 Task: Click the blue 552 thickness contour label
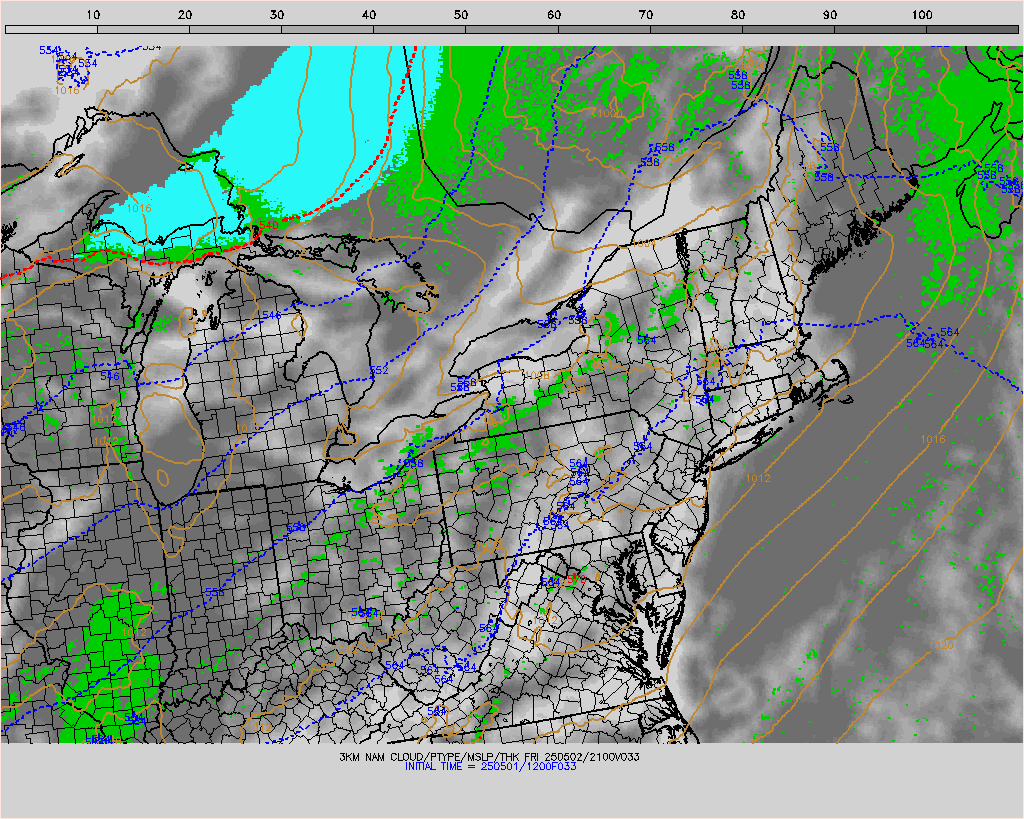click(x=379, y=370)
